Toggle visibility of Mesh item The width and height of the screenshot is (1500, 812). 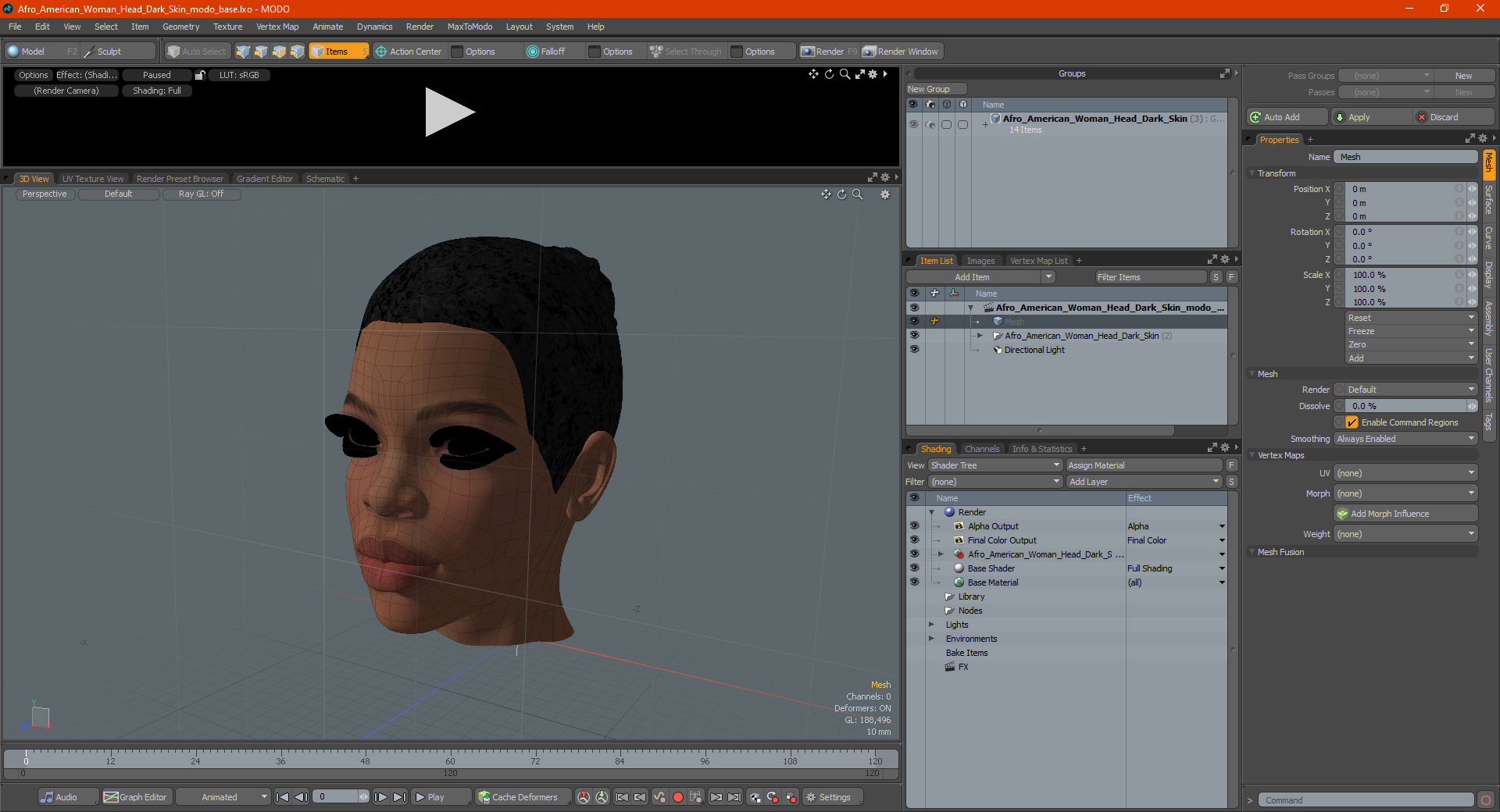[914, 322]
